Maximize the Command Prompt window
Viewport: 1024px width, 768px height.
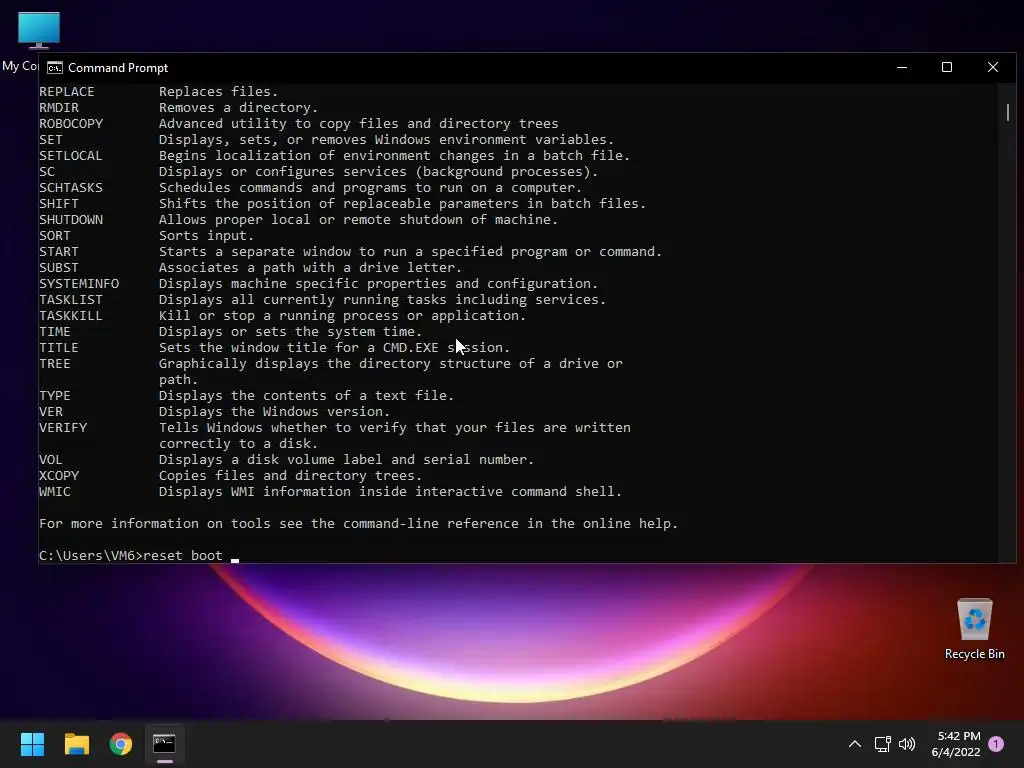pyautogui.click(x=947, y=67)
